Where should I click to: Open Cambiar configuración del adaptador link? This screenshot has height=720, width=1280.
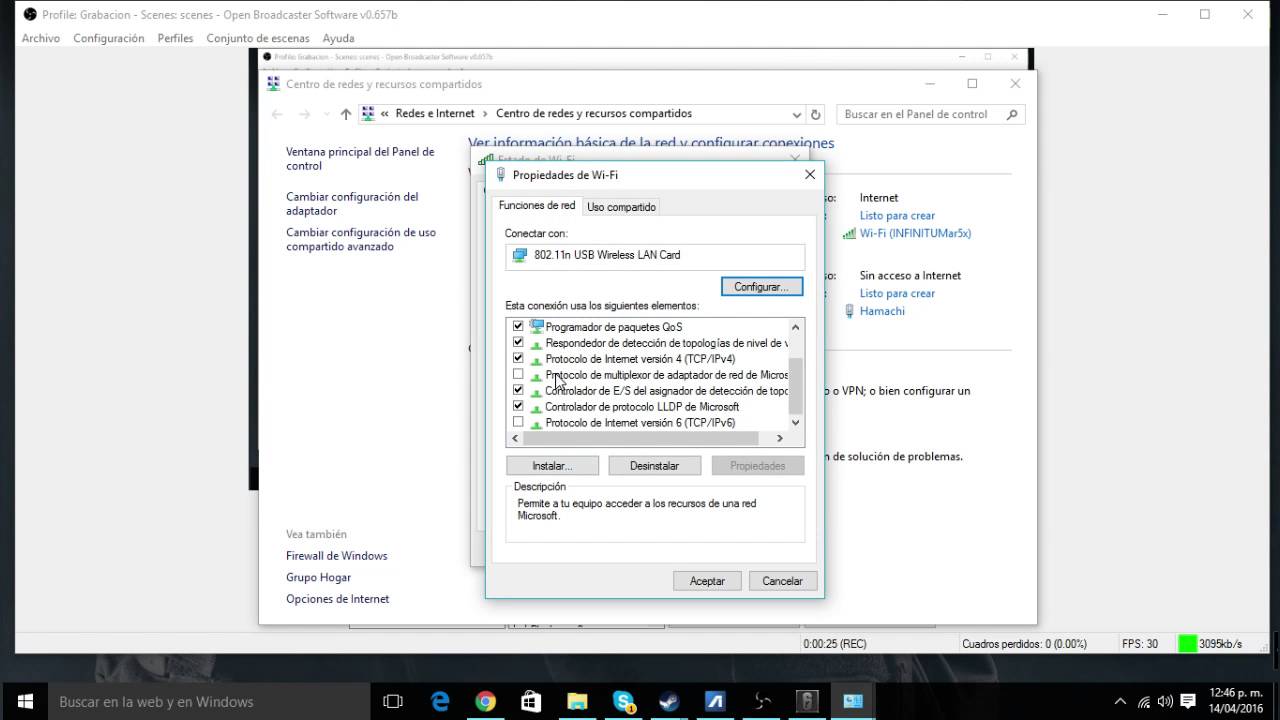coord(352,204)
